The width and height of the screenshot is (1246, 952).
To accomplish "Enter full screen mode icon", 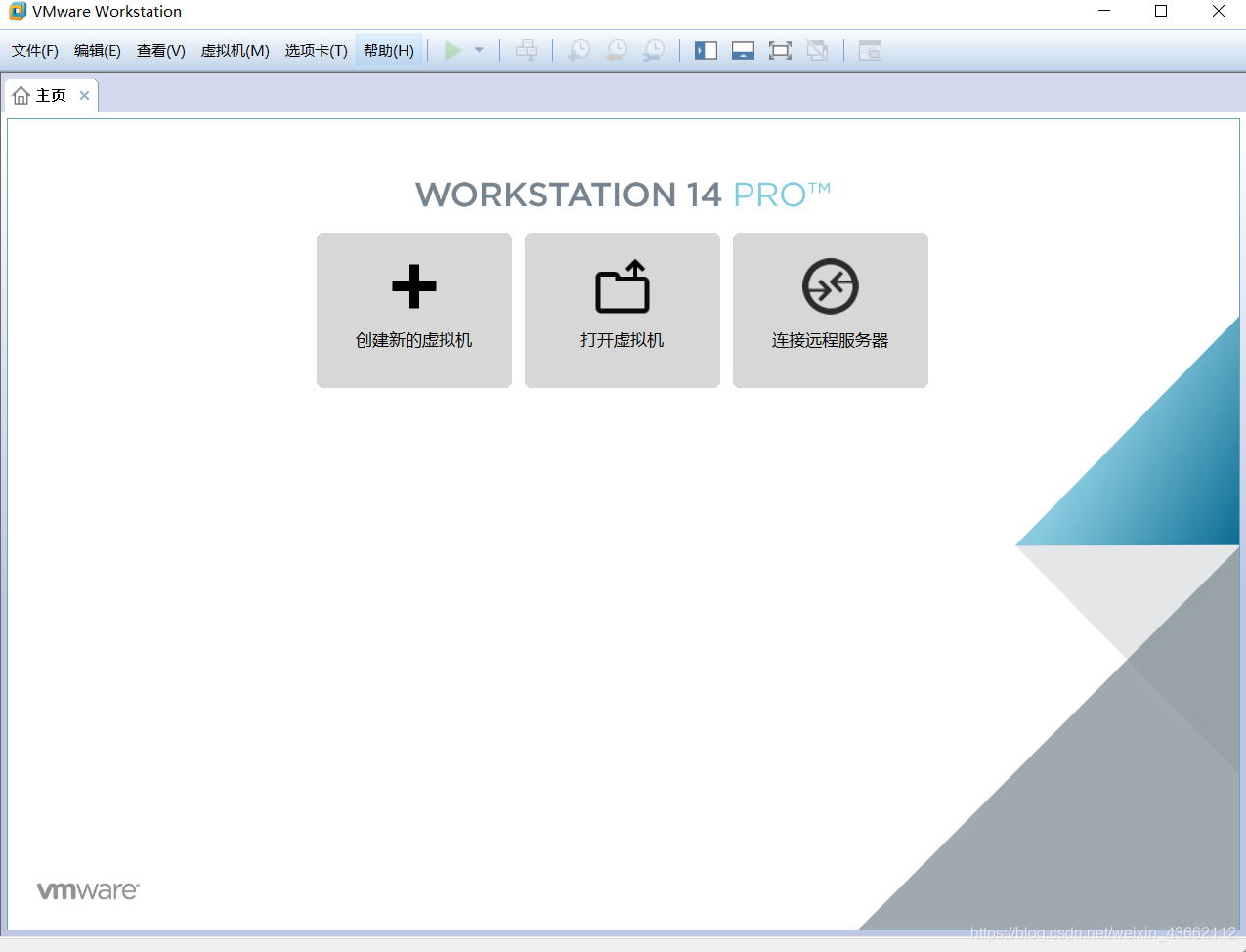I will click(780, 50).
